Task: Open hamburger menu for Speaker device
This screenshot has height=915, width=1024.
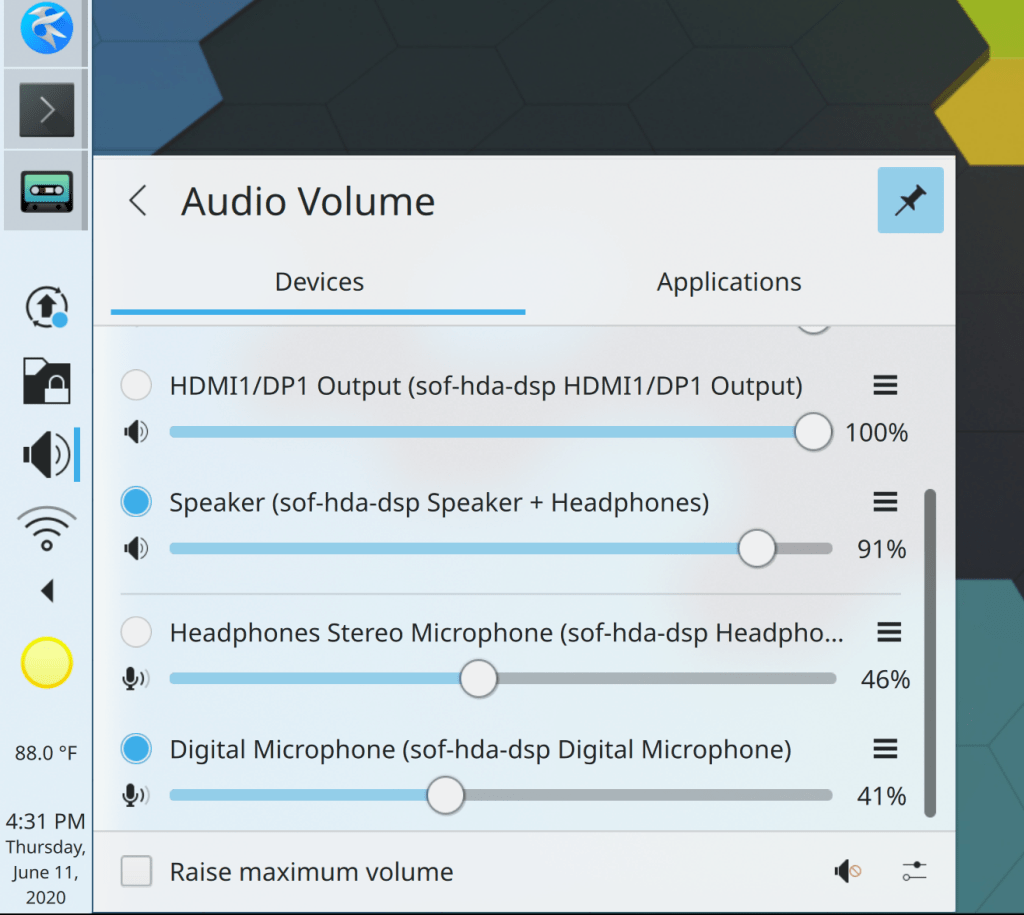Action: (885, 501)
